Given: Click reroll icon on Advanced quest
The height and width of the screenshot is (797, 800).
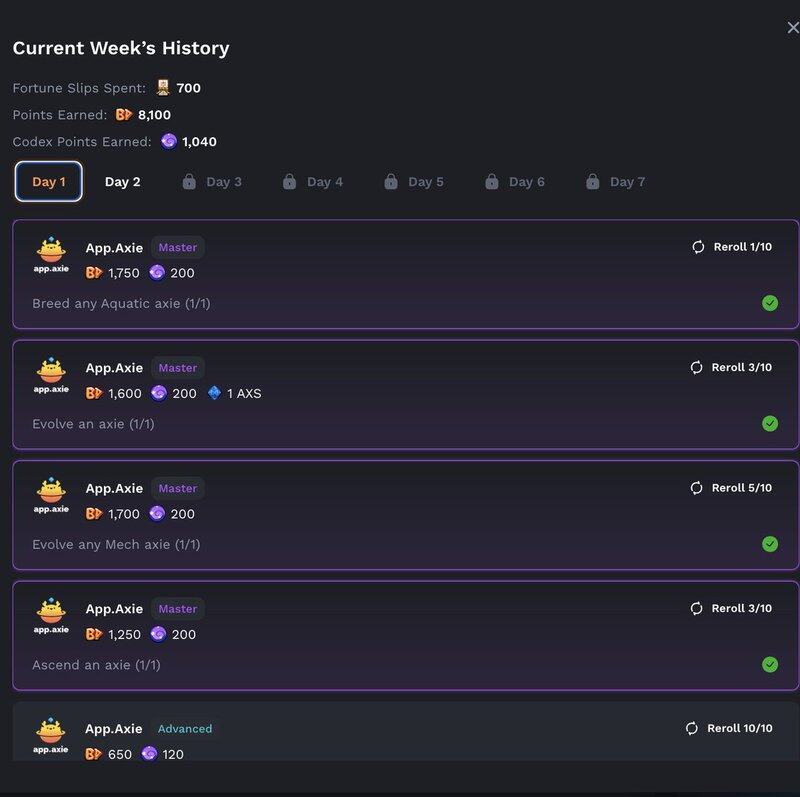Looking at the screenshot, I should tap(691, 729).
